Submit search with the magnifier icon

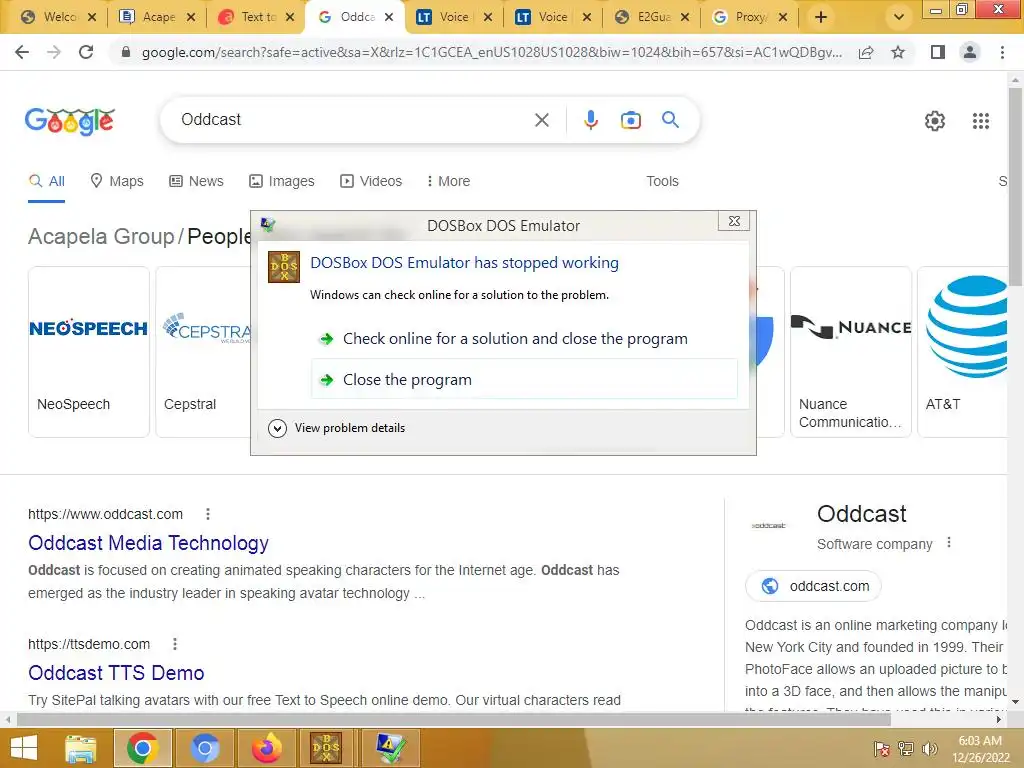pos(670,120)
